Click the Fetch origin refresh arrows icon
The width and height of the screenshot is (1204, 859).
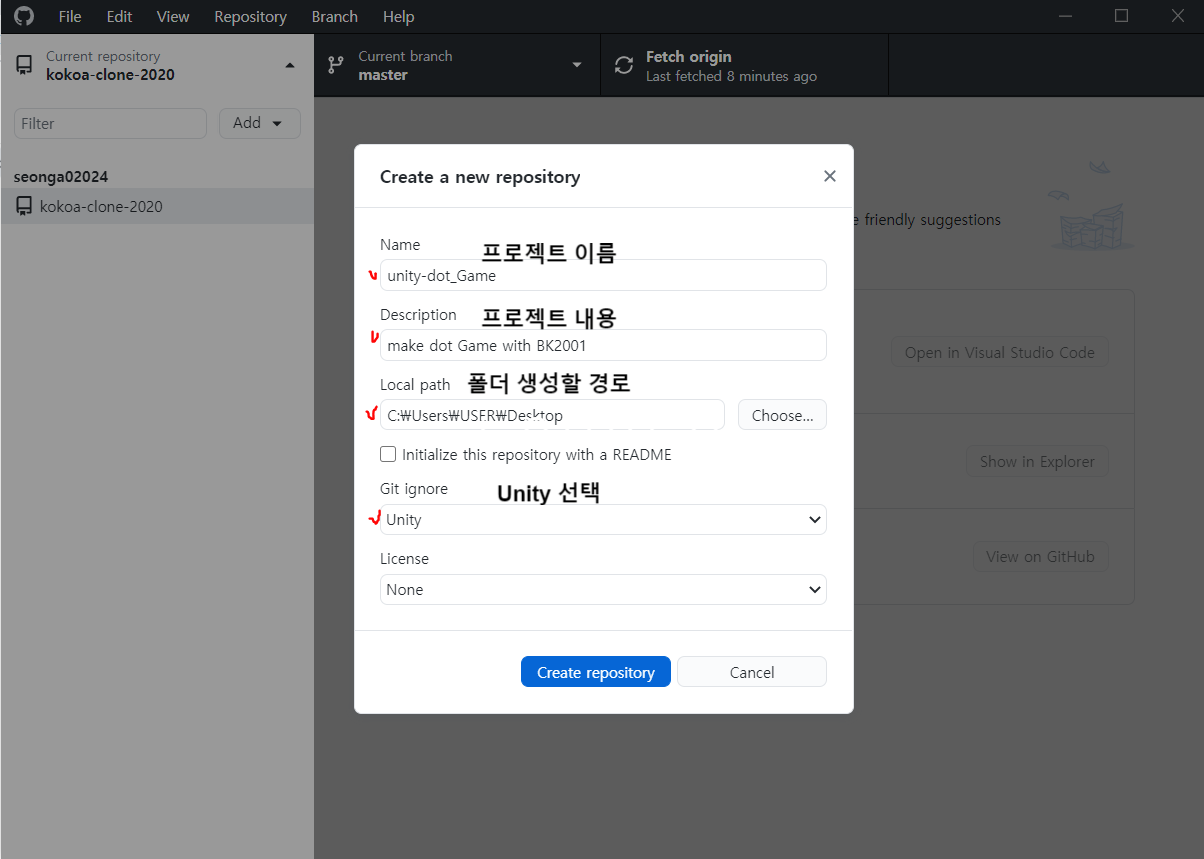(624, 66)
